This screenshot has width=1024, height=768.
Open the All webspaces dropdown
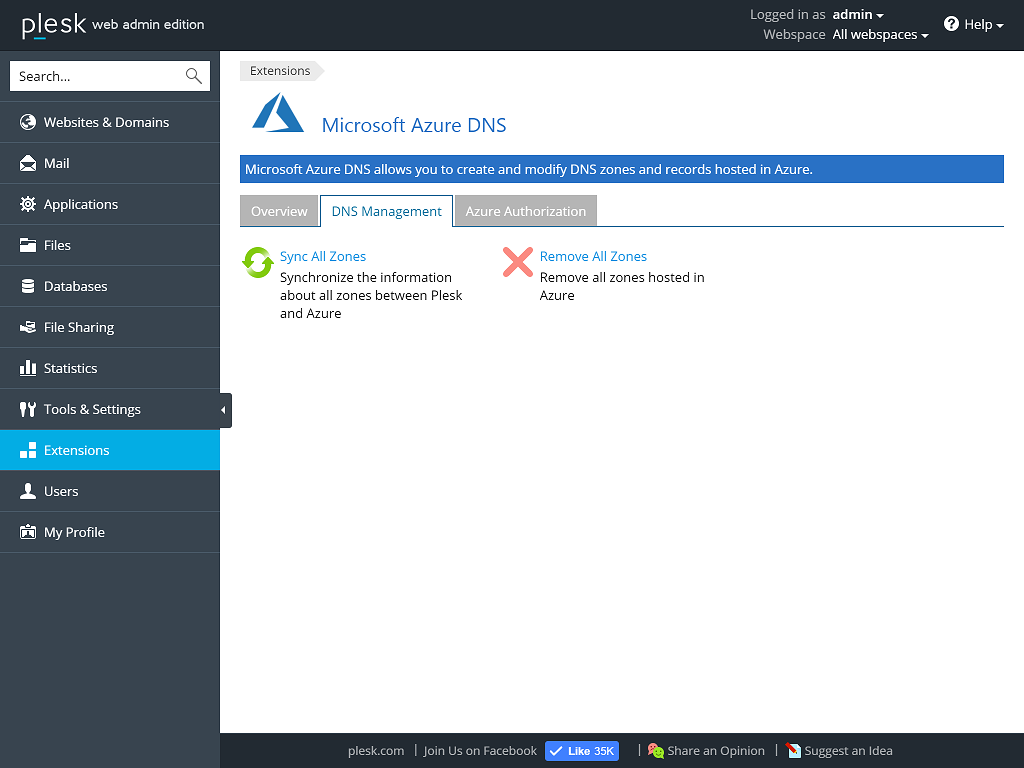(x=880, y=35)
